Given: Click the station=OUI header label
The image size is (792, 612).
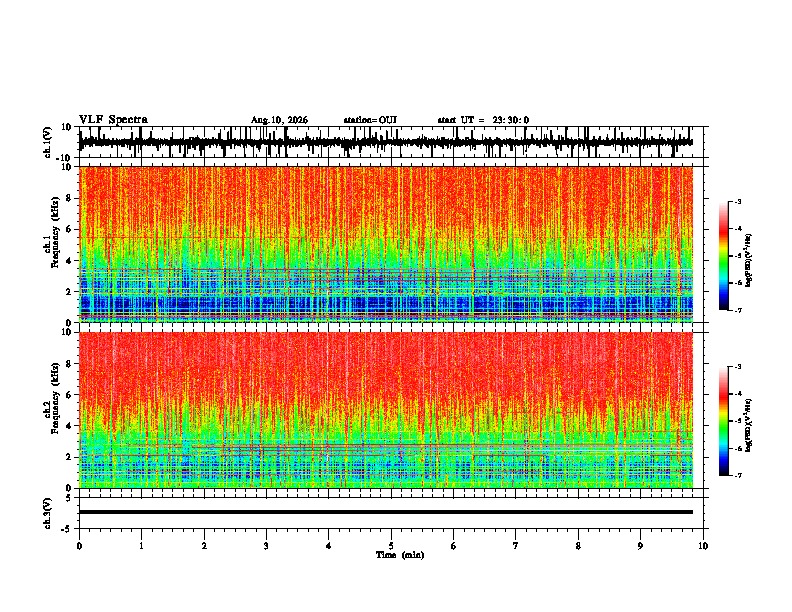Looking at the screenshot, I should click(370, 120).
